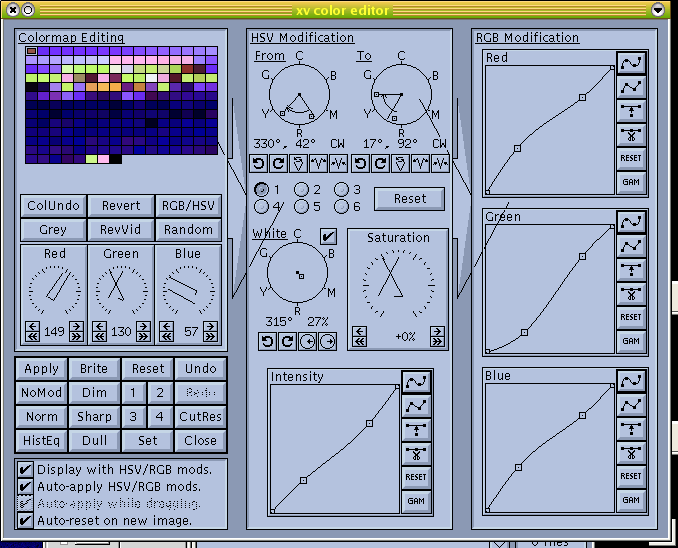Increase Red dial value by one
The height and width of the screenshot is (548, 678).
click(77, 326)
